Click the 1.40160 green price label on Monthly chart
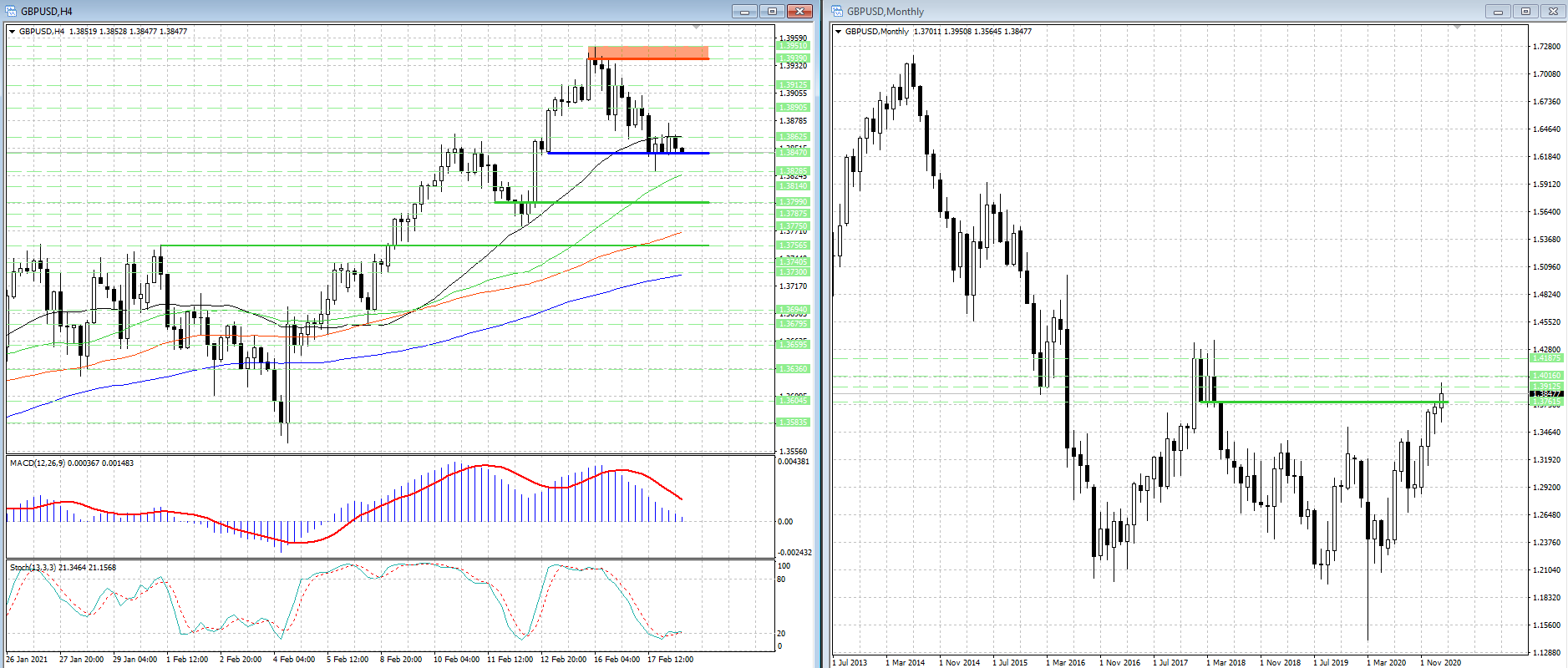This screenshot has height=668, width=1568. click(x=1546, y=376)
